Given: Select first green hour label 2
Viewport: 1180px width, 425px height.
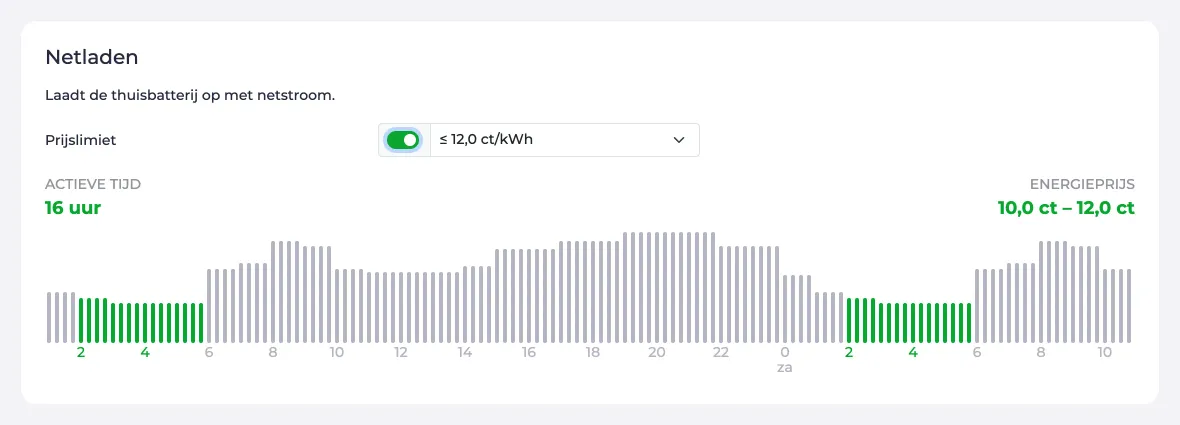Looking at the screenshot, I should [x=81, y=353].
